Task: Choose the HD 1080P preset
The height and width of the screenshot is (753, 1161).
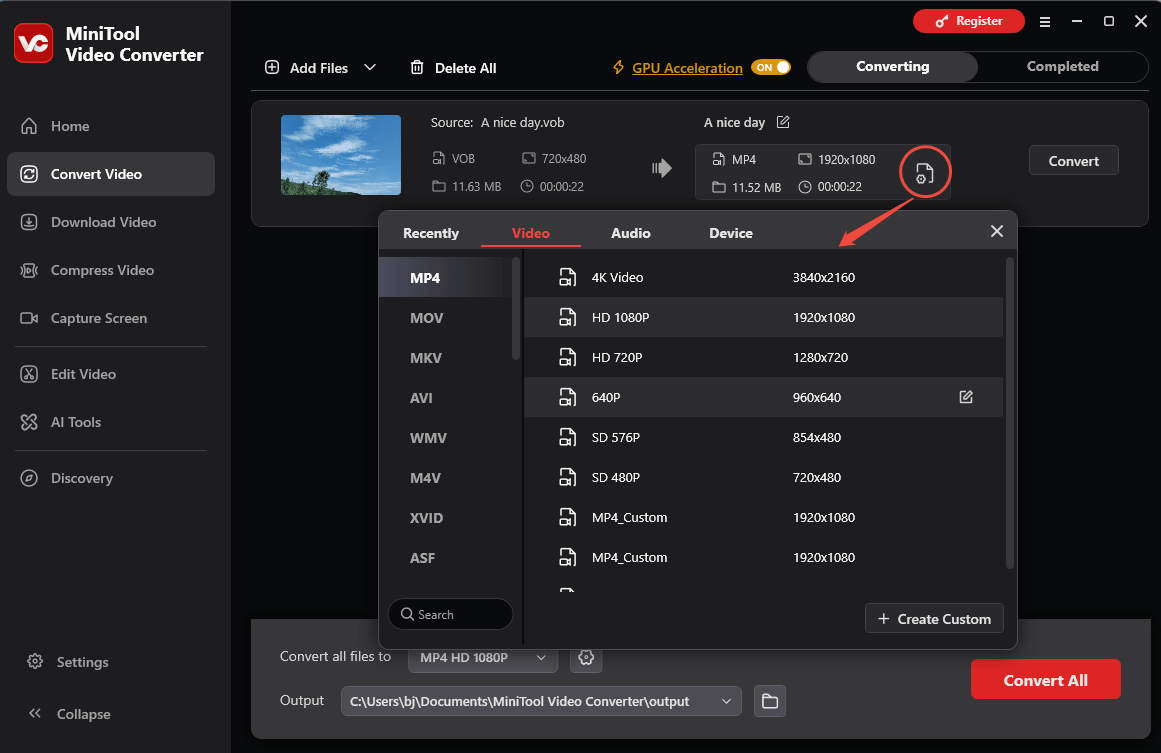Action: pyautogui.click(x=763, y=318)
